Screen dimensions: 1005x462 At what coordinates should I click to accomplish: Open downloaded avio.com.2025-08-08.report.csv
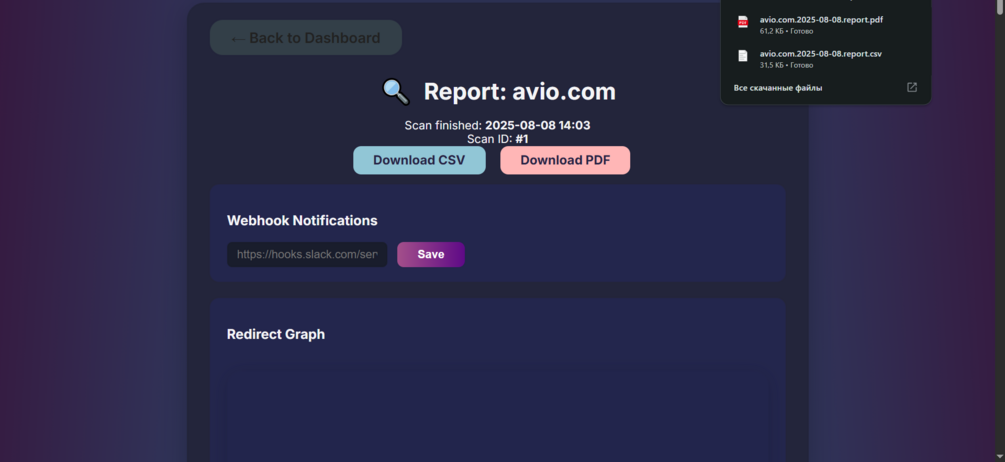820,54
